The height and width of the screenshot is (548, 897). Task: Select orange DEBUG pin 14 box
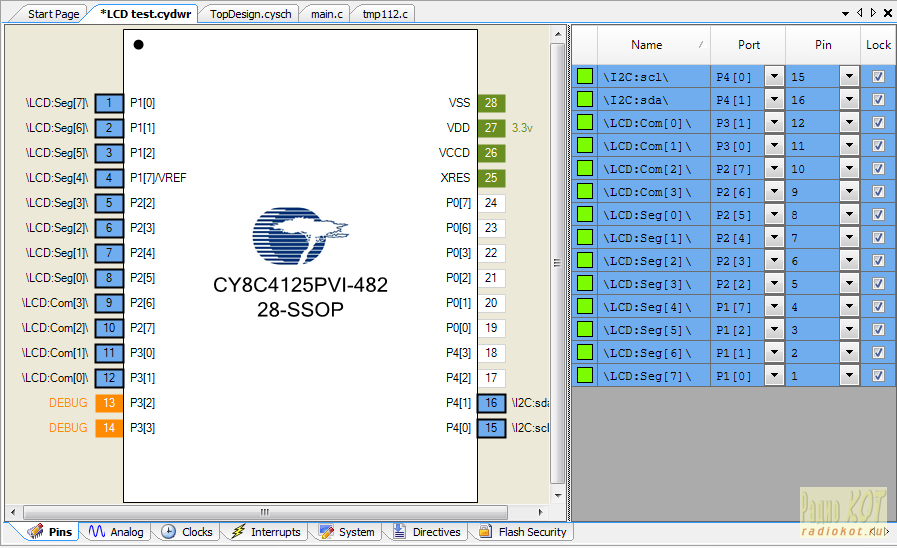pyautogui.click(x=109, y=428)
